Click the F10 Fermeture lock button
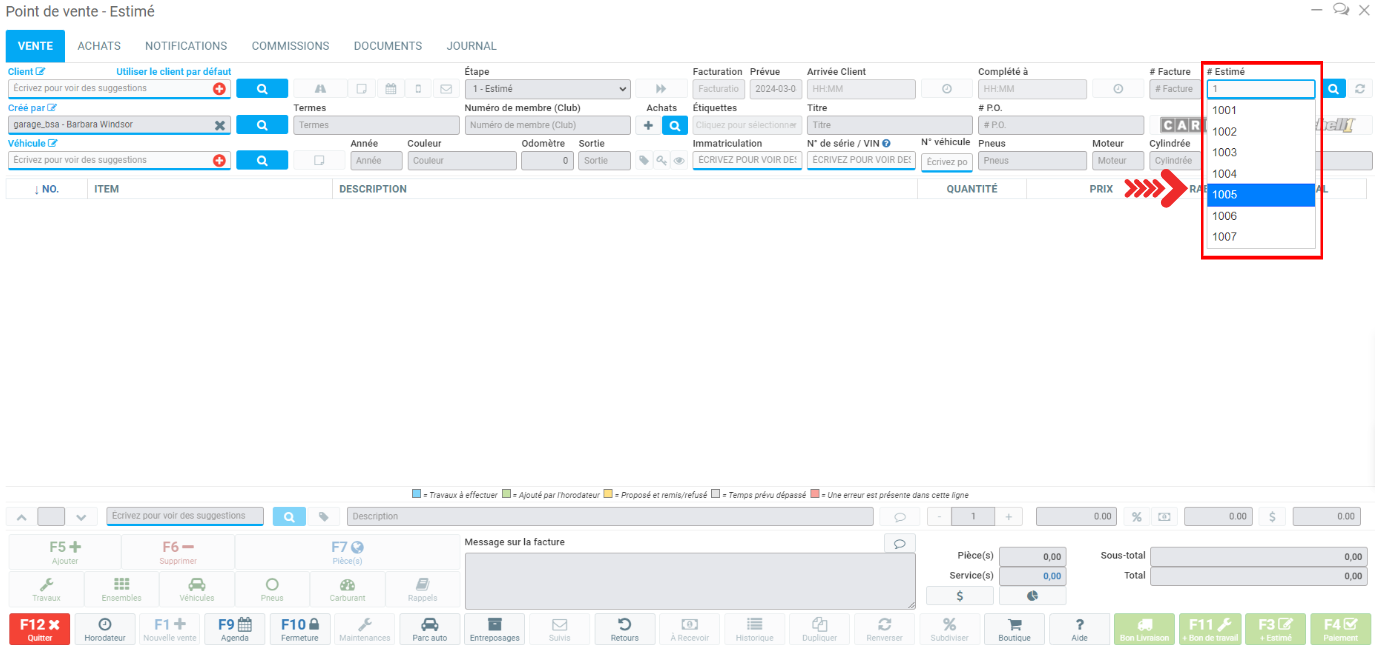The height and width of the screenshot is (651, 1375). pos(300,629)
